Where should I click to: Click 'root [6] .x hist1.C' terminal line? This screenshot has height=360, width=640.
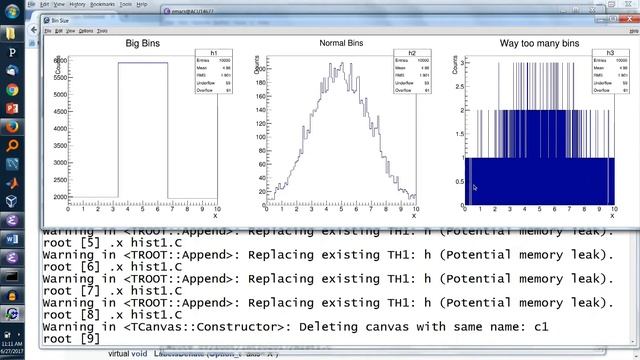click(112, 267)
